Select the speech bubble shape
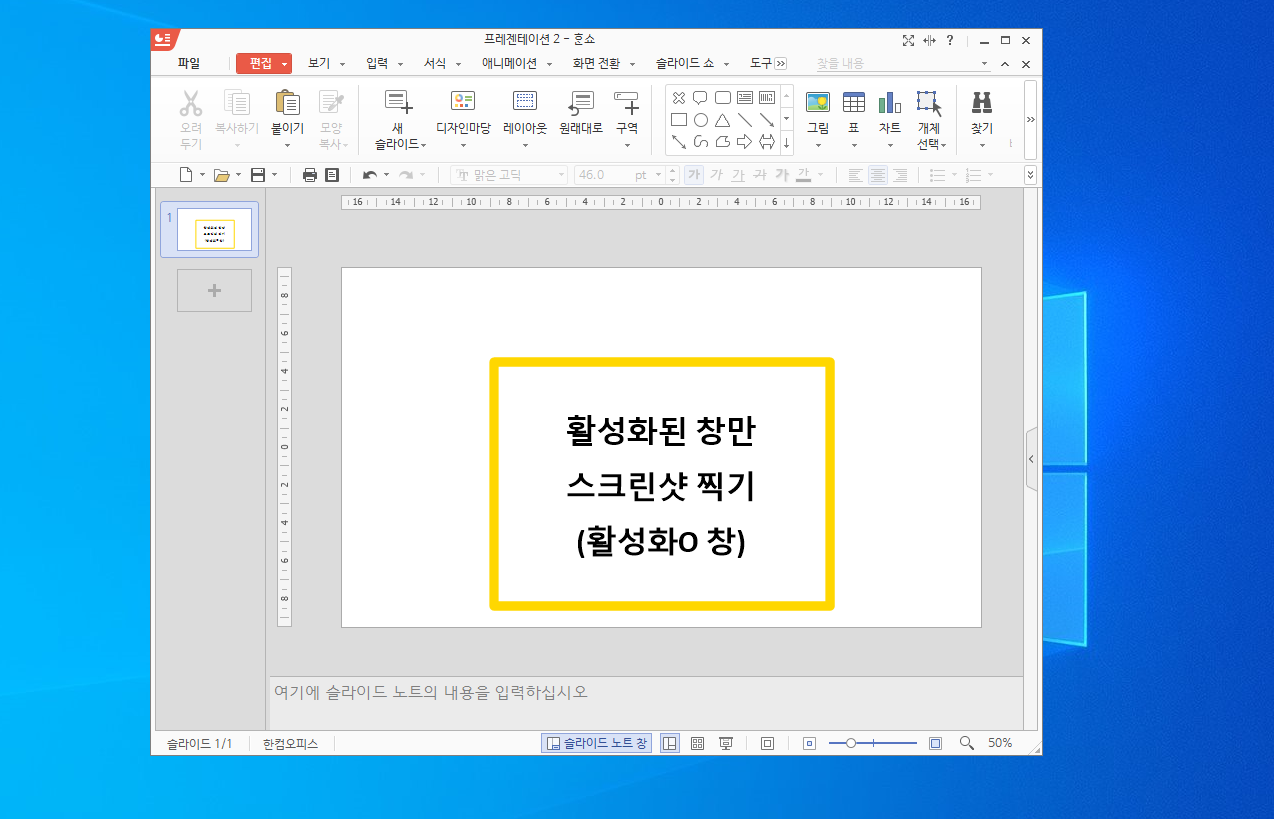The image size is (1274, 819). pos(701,97)
